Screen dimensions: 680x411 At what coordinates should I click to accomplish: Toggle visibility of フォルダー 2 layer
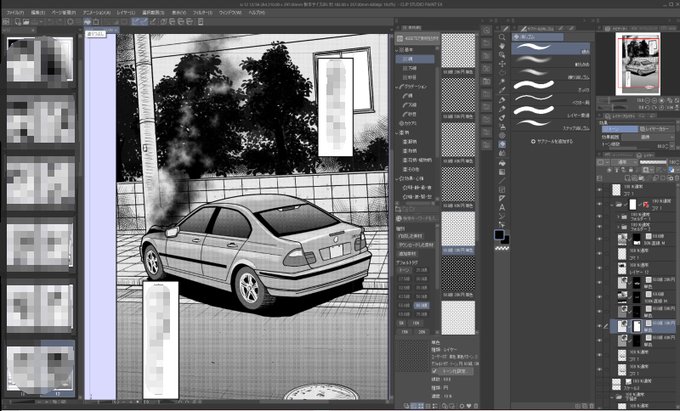pos(600,226)
